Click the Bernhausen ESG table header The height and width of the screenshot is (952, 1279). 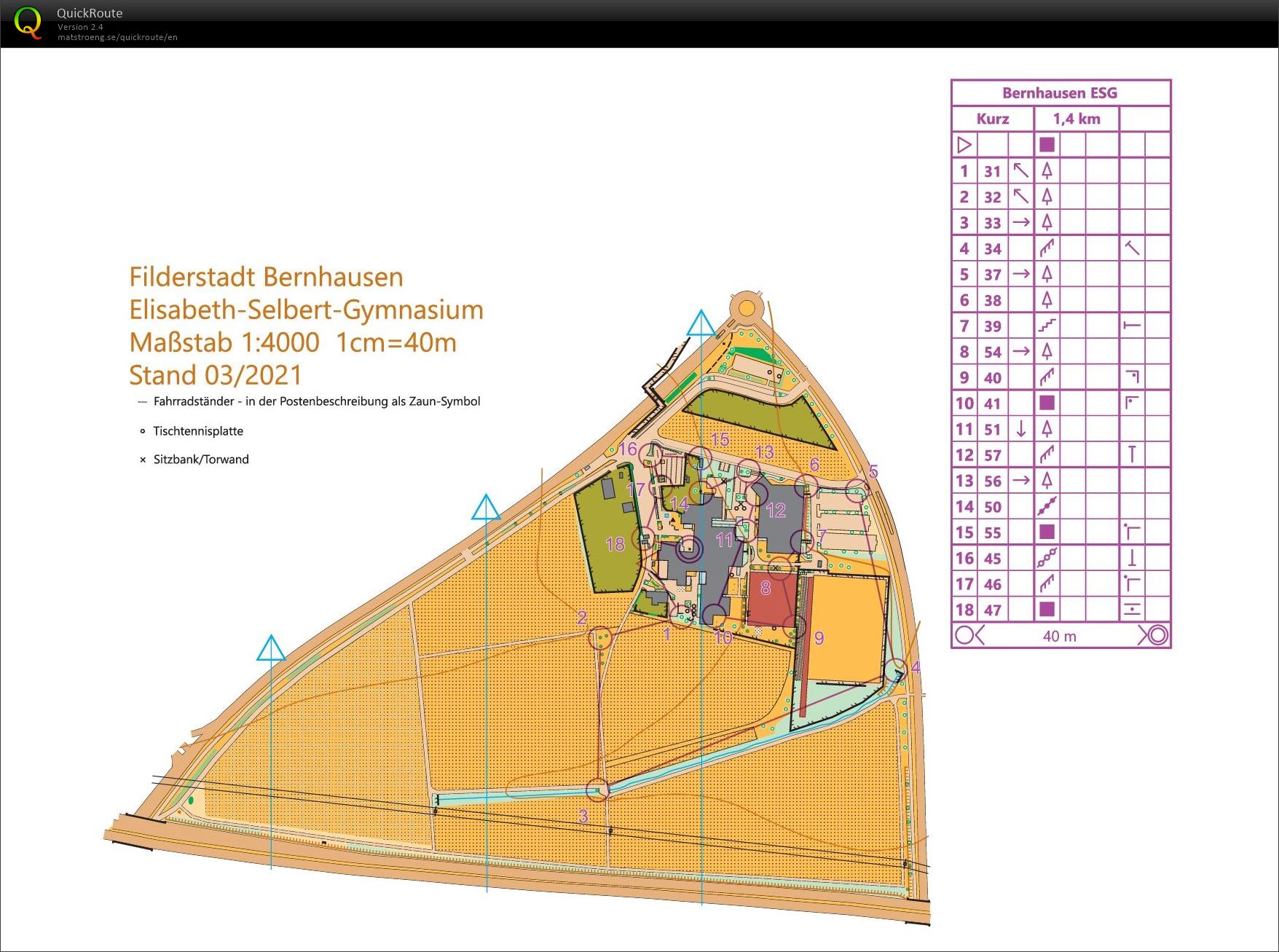tap(1060, 93)
